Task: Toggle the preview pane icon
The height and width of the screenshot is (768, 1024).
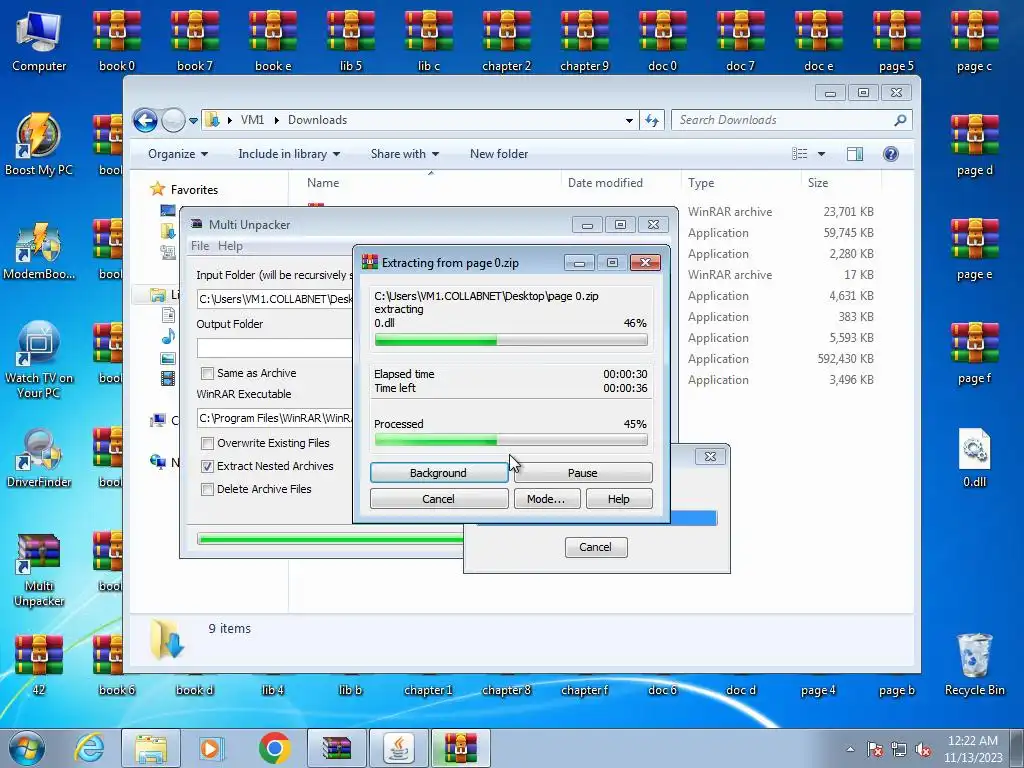Action: (855, 154)
